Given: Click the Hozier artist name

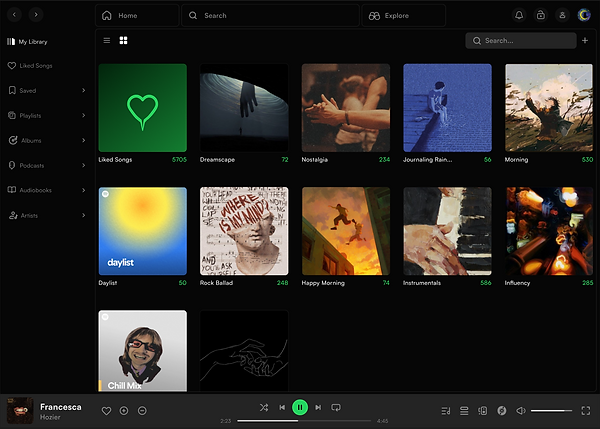Looking at the screenshot, I should click(50, 417).
